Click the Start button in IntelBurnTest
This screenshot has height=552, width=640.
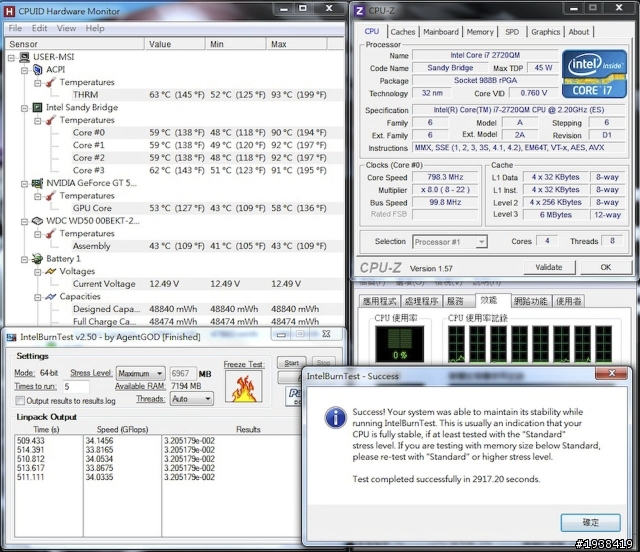(x=291, y=363)
